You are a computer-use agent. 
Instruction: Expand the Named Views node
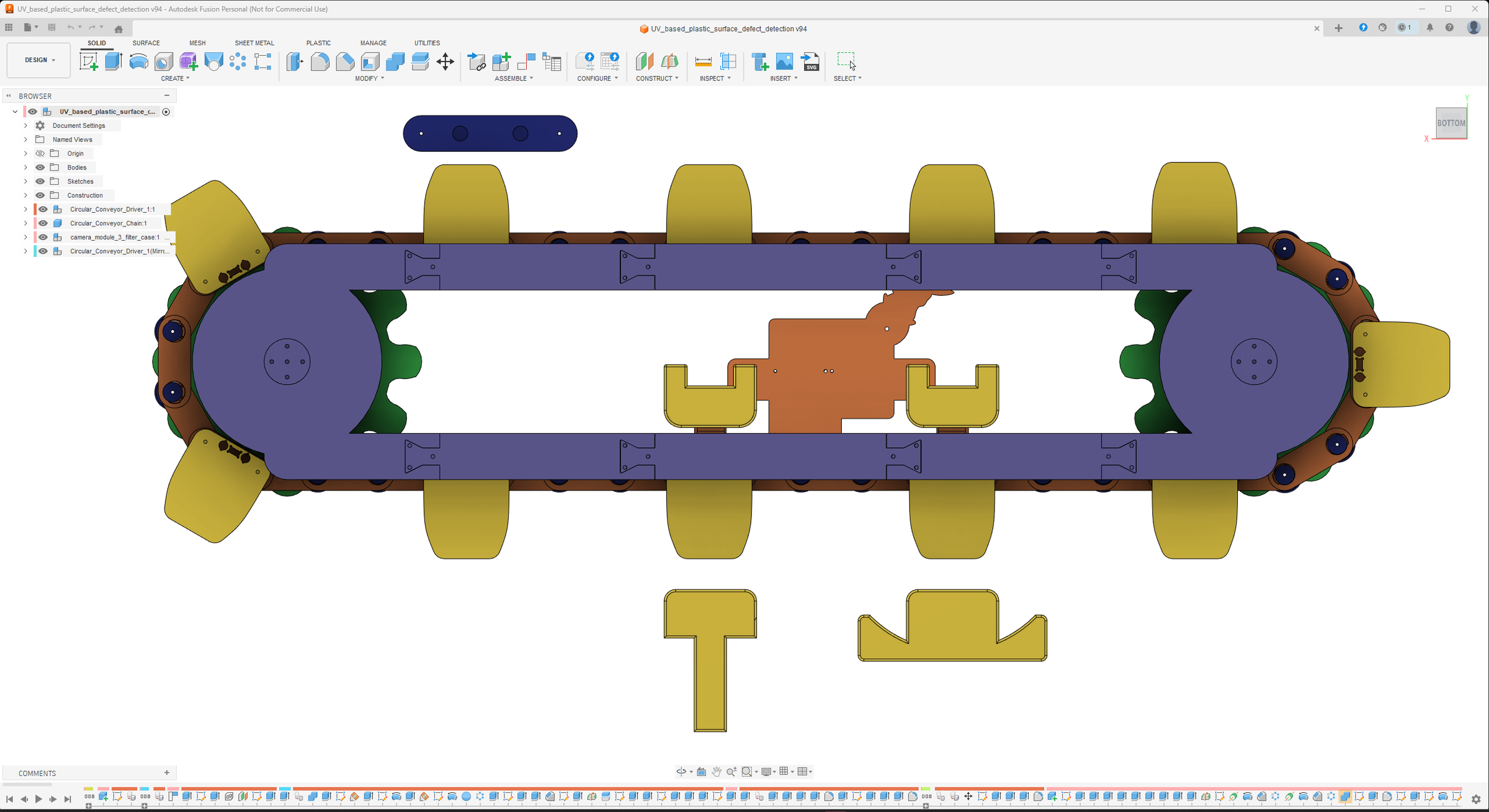25,140
